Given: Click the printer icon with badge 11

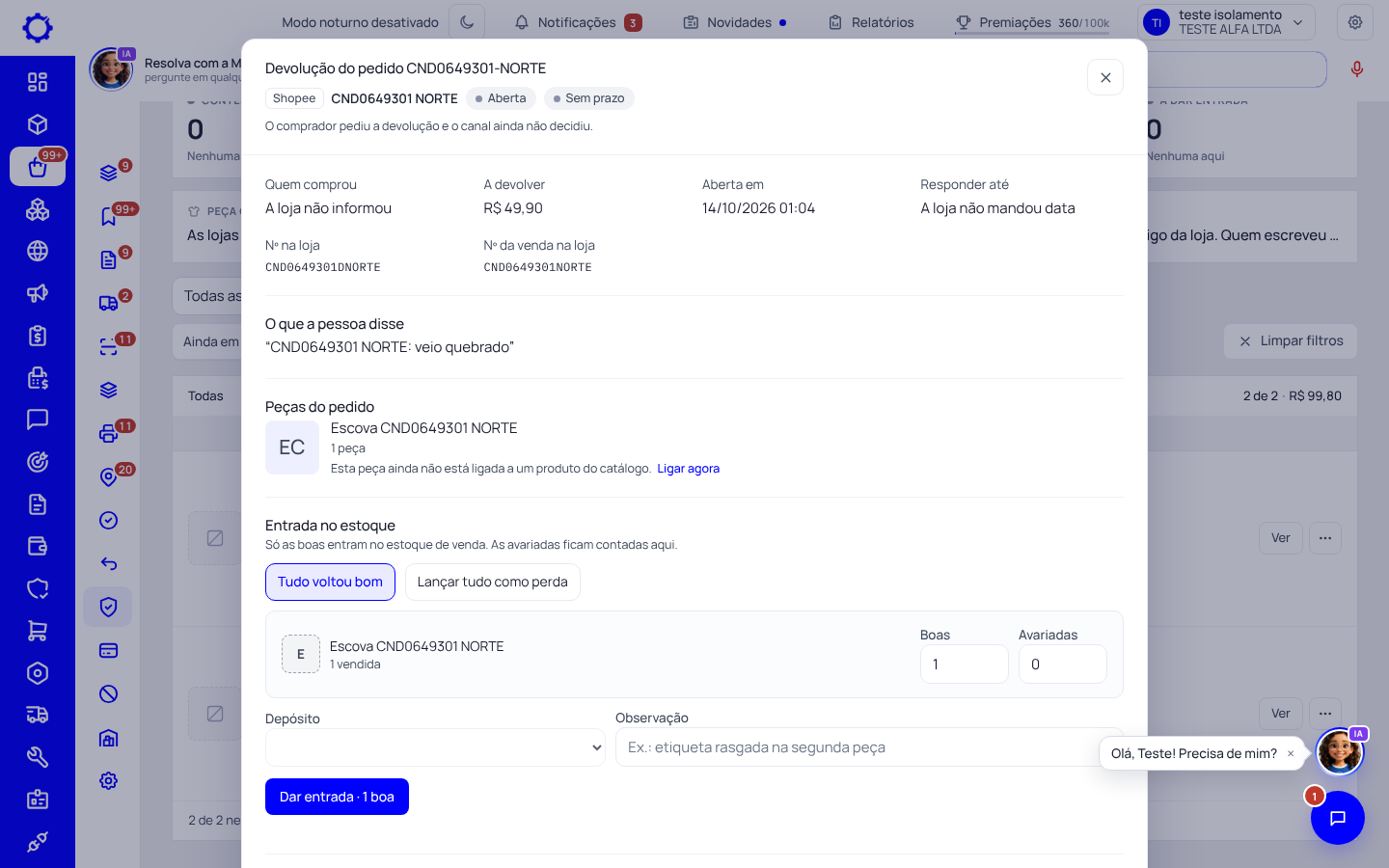Looking at the screenshot, I should [x=109, y=433].
